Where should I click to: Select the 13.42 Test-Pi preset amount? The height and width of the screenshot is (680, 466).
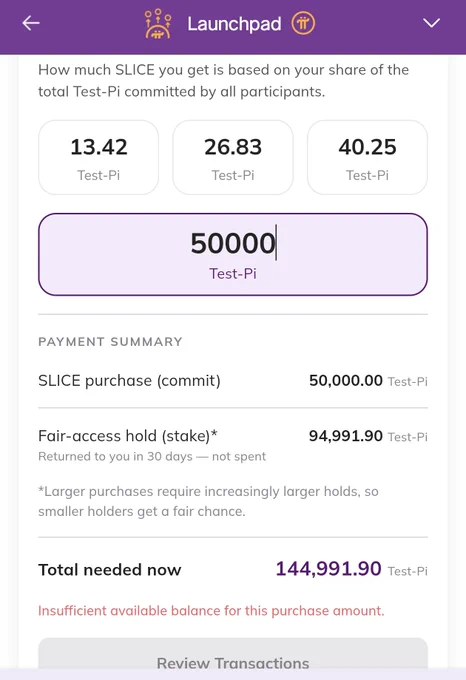(98, 157)
